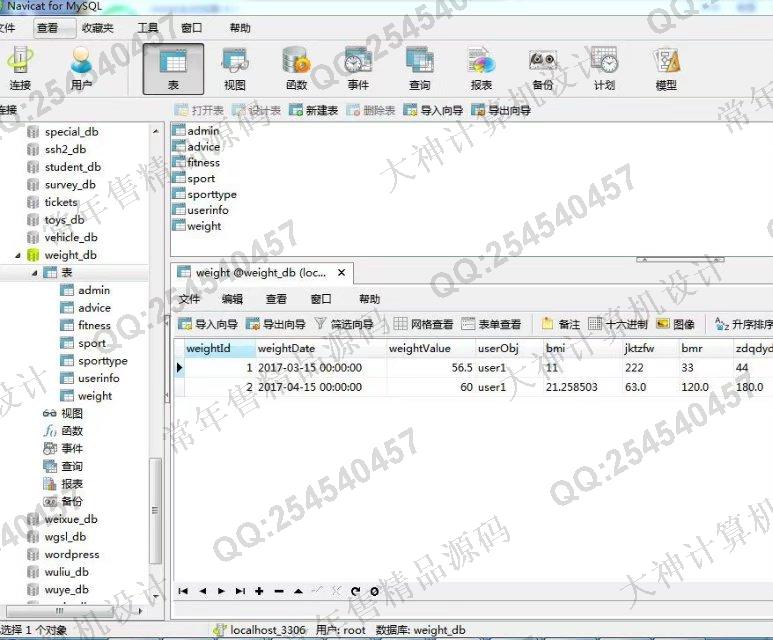Switch to 网格查看 grid view
Screen dimensions: 773x640
tap(423, 324)
